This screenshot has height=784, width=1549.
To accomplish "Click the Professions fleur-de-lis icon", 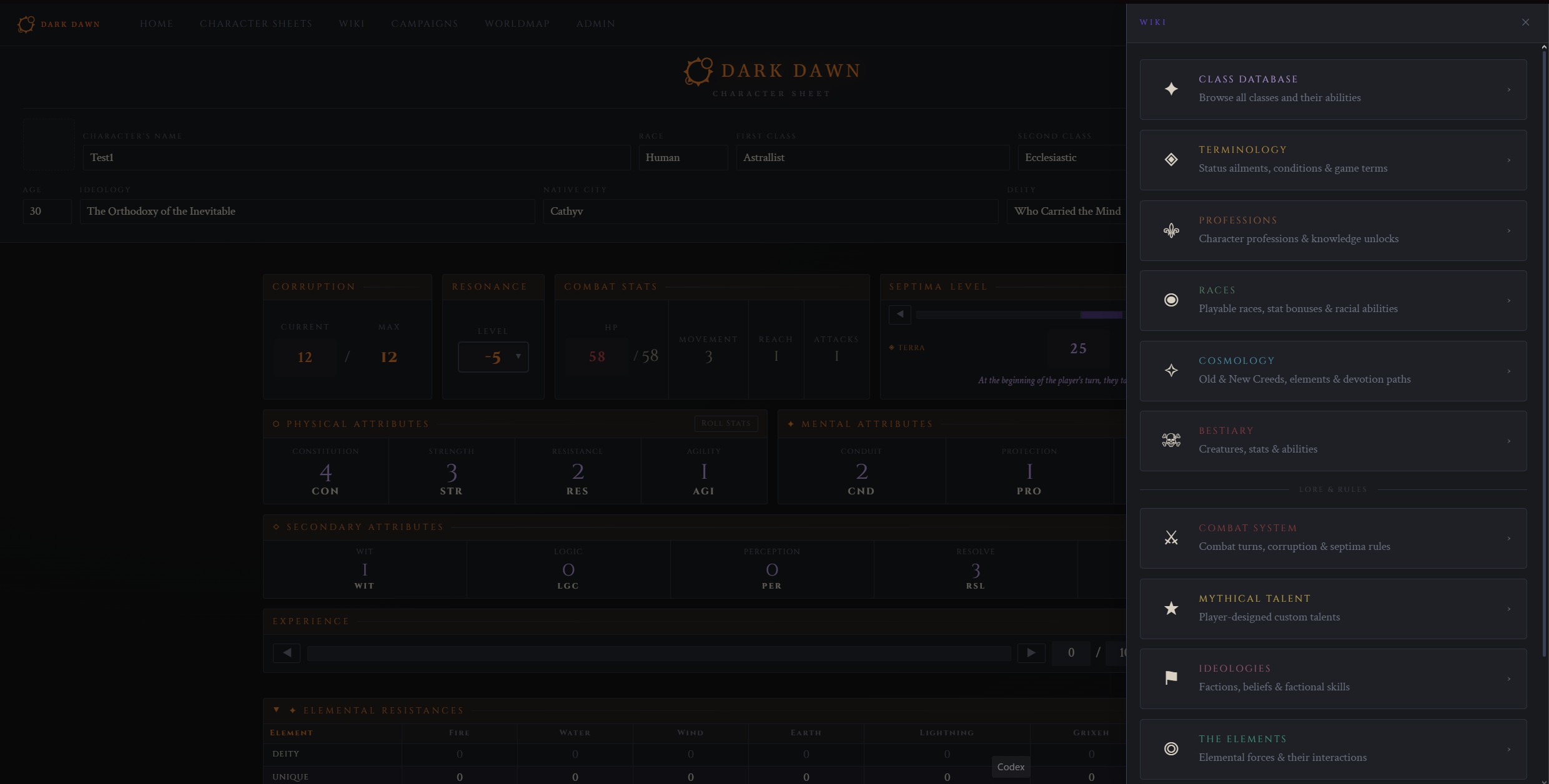I will [1171, 230].
